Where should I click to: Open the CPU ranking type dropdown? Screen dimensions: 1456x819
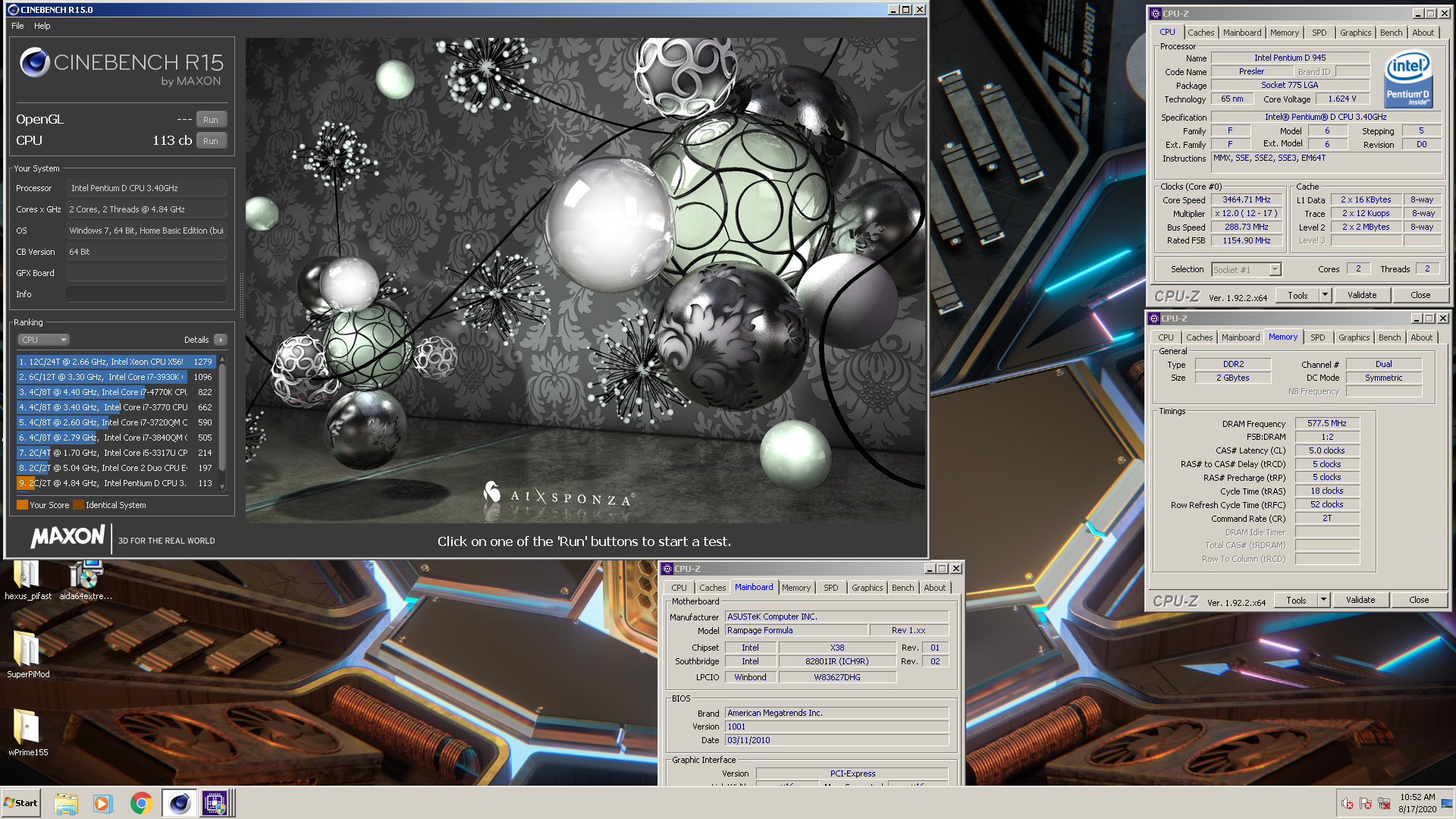point(44,340)
